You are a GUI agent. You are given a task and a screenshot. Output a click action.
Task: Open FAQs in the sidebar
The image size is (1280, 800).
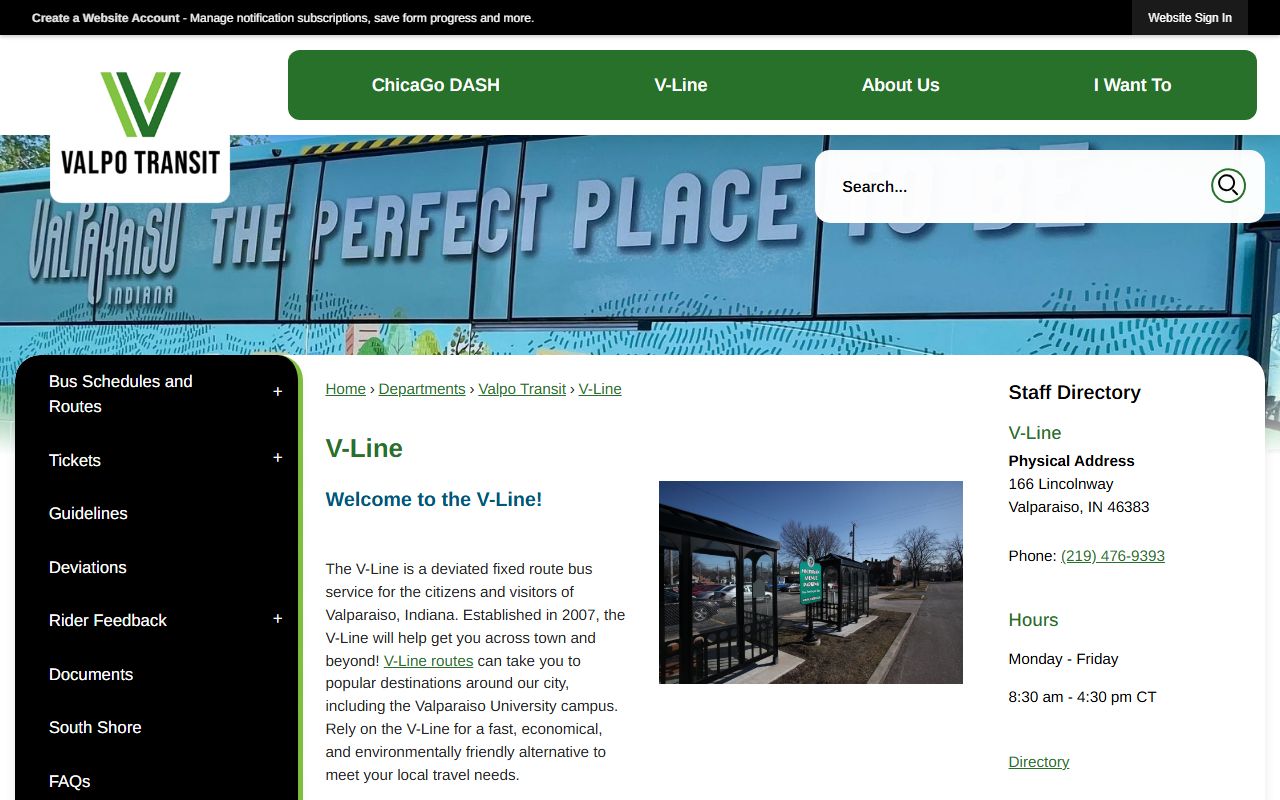pos(70,781)
